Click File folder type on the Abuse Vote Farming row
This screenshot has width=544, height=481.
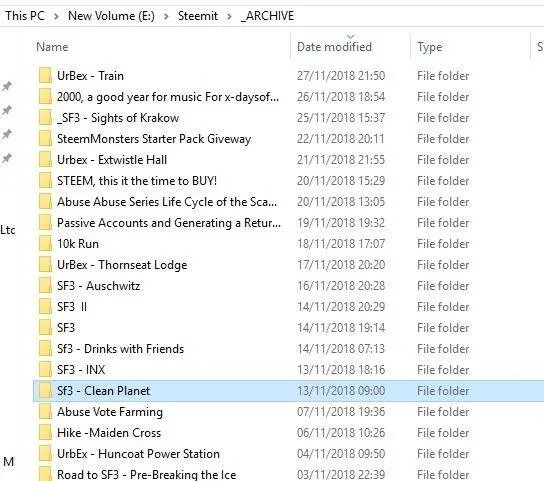443,412
